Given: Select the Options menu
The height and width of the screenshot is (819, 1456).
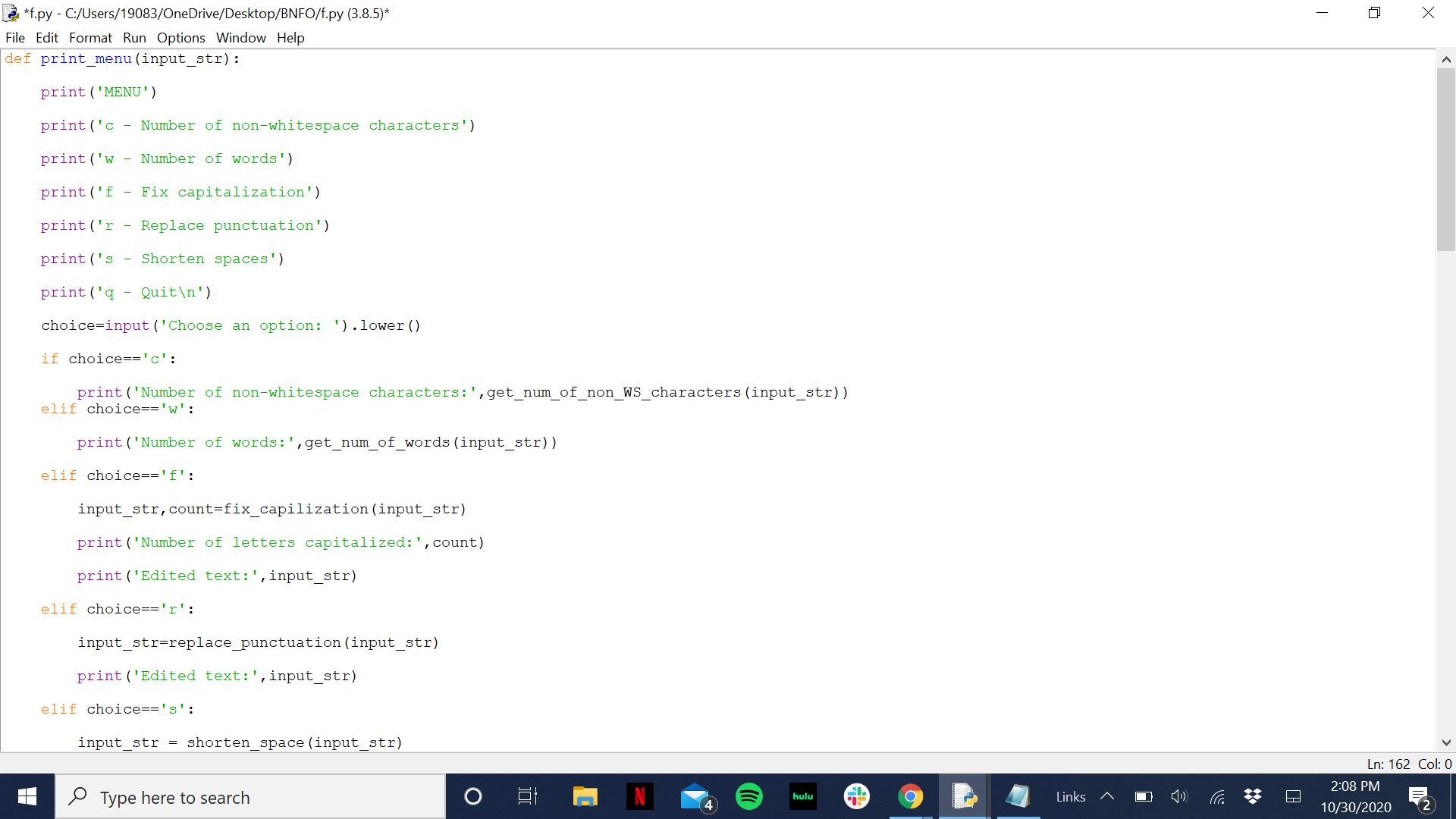Looking at the screenshot, I should tap(179, 37).
